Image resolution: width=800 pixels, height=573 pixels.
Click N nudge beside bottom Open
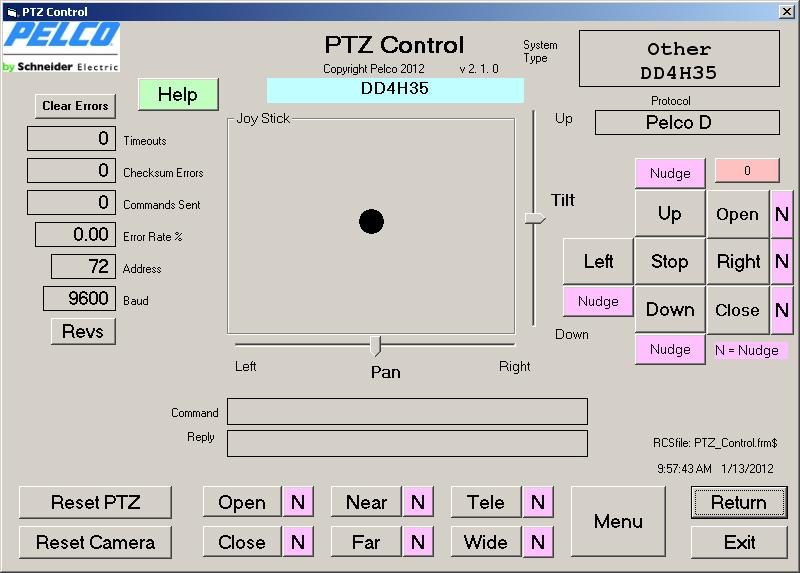[x=298, y=502]
